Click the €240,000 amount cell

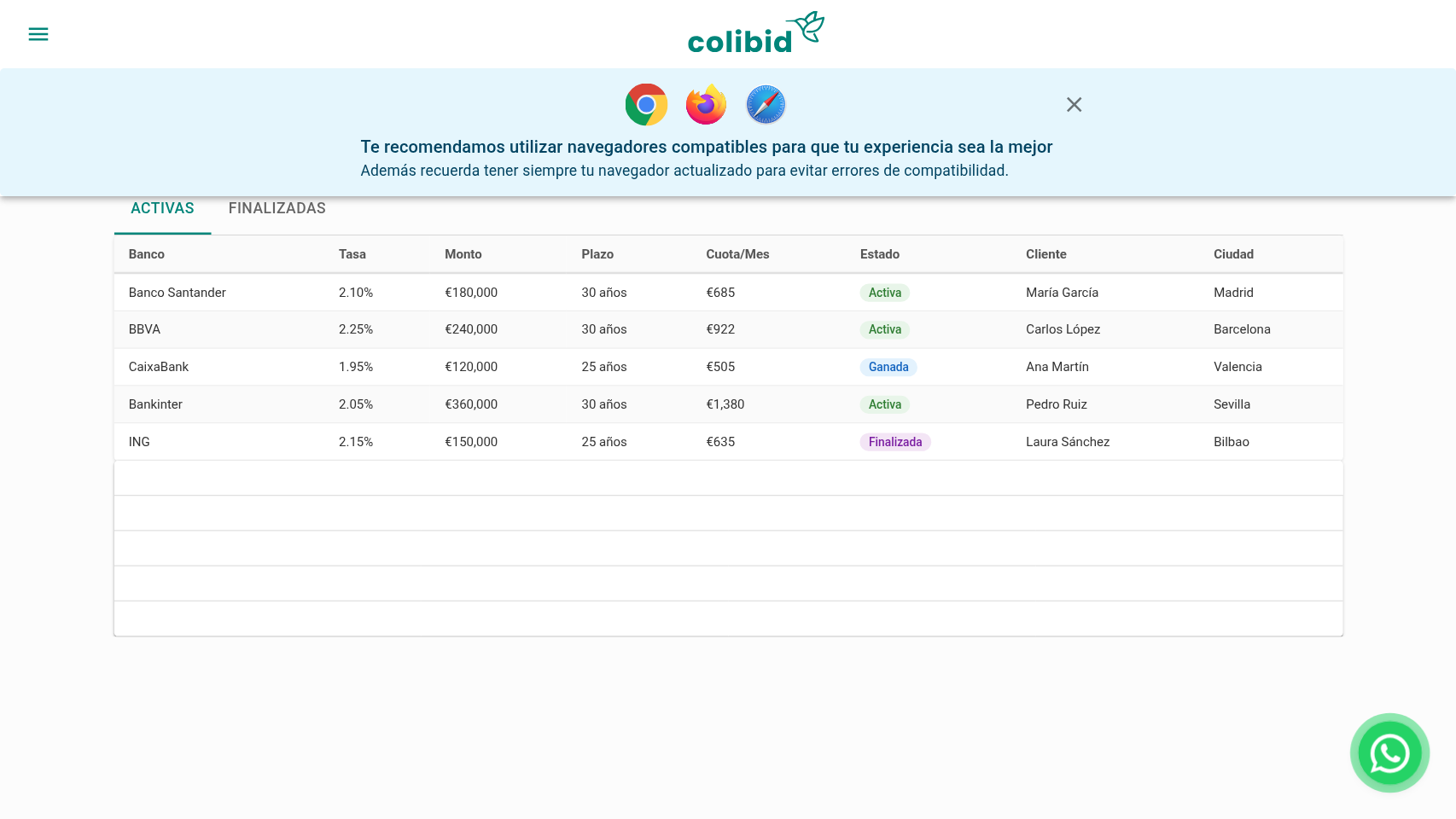click(471, 329)
